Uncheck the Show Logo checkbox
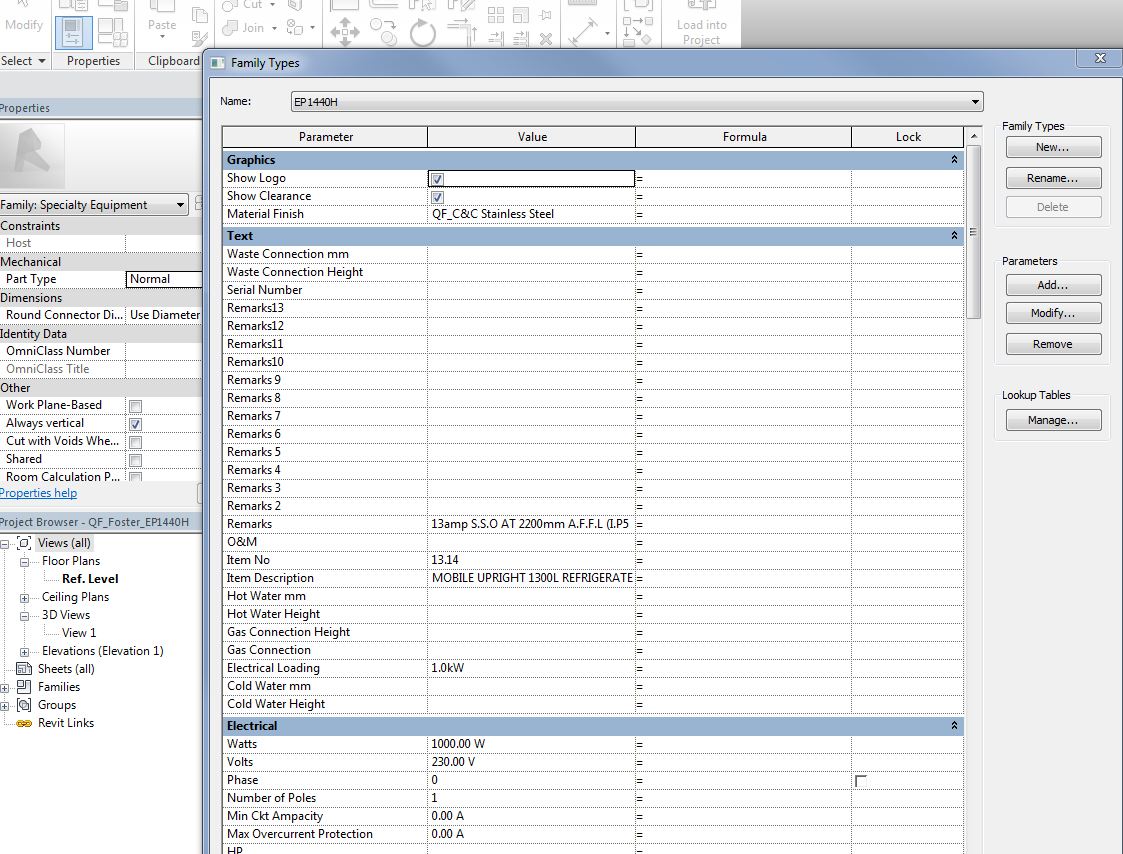Screen dimensions: 1123x854 point(437,178)
